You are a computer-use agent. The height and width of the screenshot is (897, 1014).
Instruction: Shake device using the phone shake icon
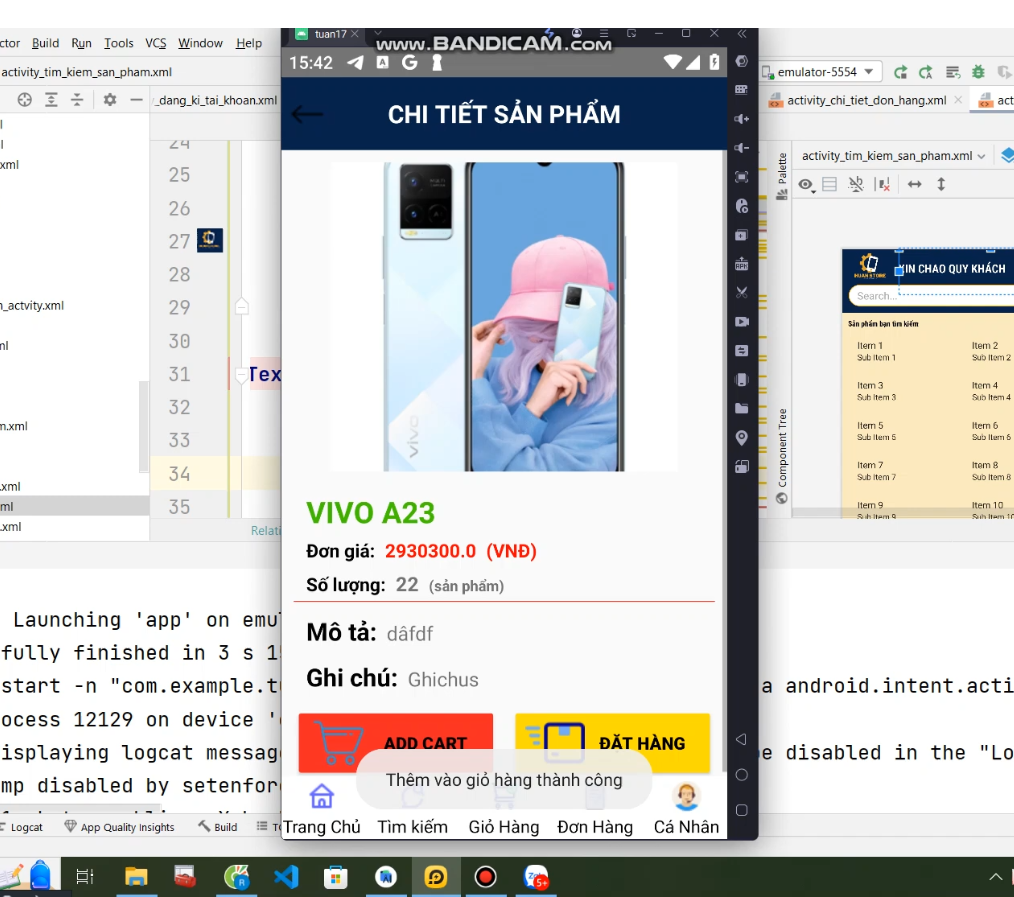[x=742, y=380]
